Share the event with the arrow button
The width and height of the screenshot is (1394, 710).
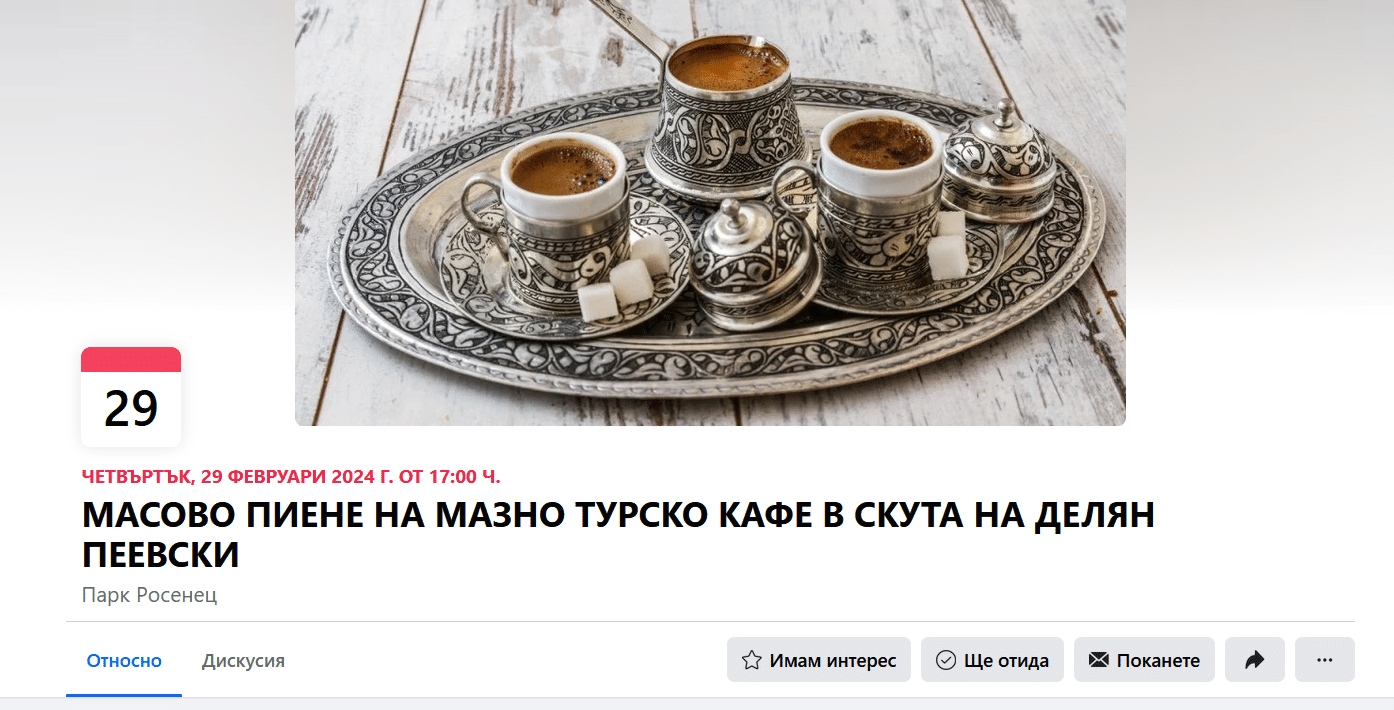(1254, 660)
